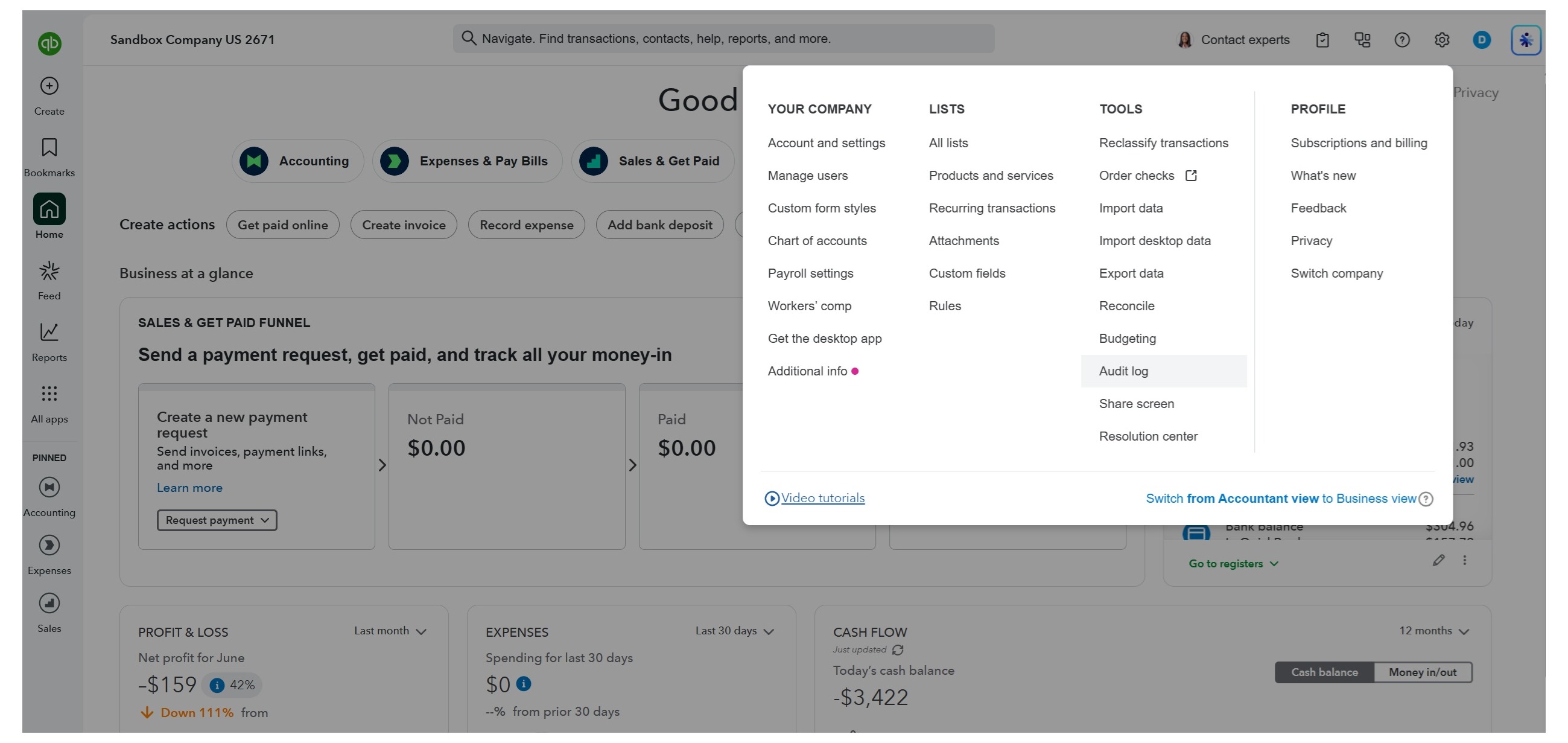Click Get paid online button
Viewport: 1568px width, 743px height.
[x=282, y=225]
